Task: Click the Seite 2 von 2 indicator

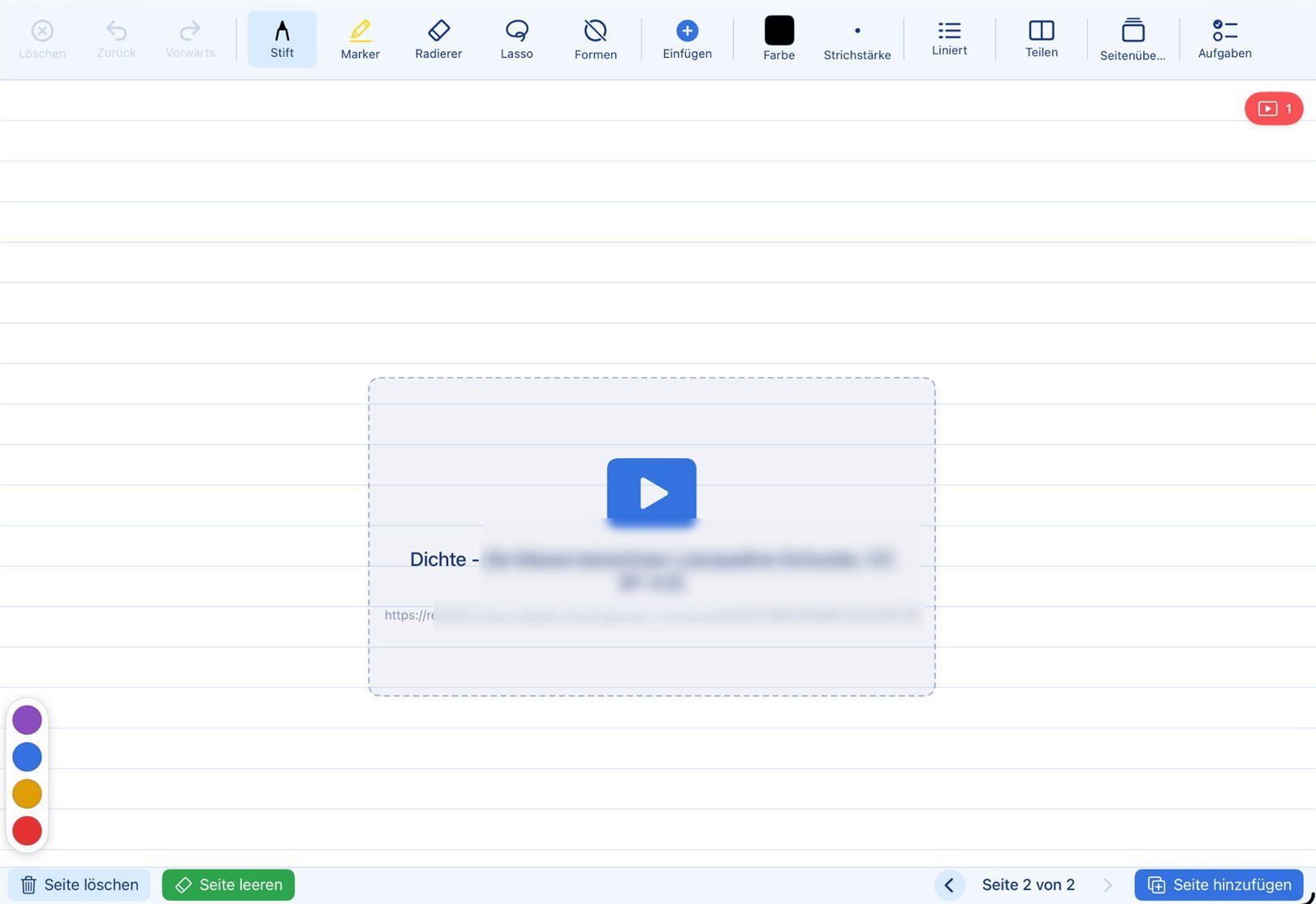Action: [1028, 885]
